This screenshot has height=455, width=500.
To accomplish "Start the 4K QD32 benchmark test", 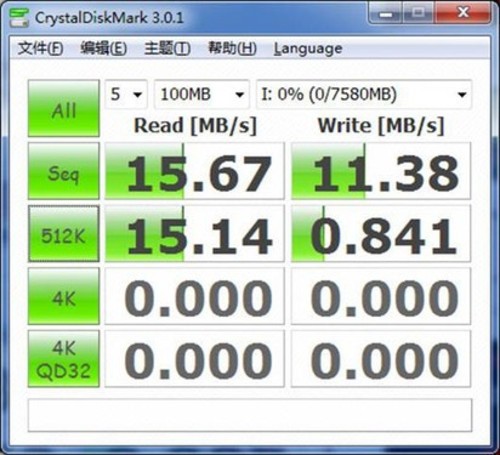I will [64, 359].
